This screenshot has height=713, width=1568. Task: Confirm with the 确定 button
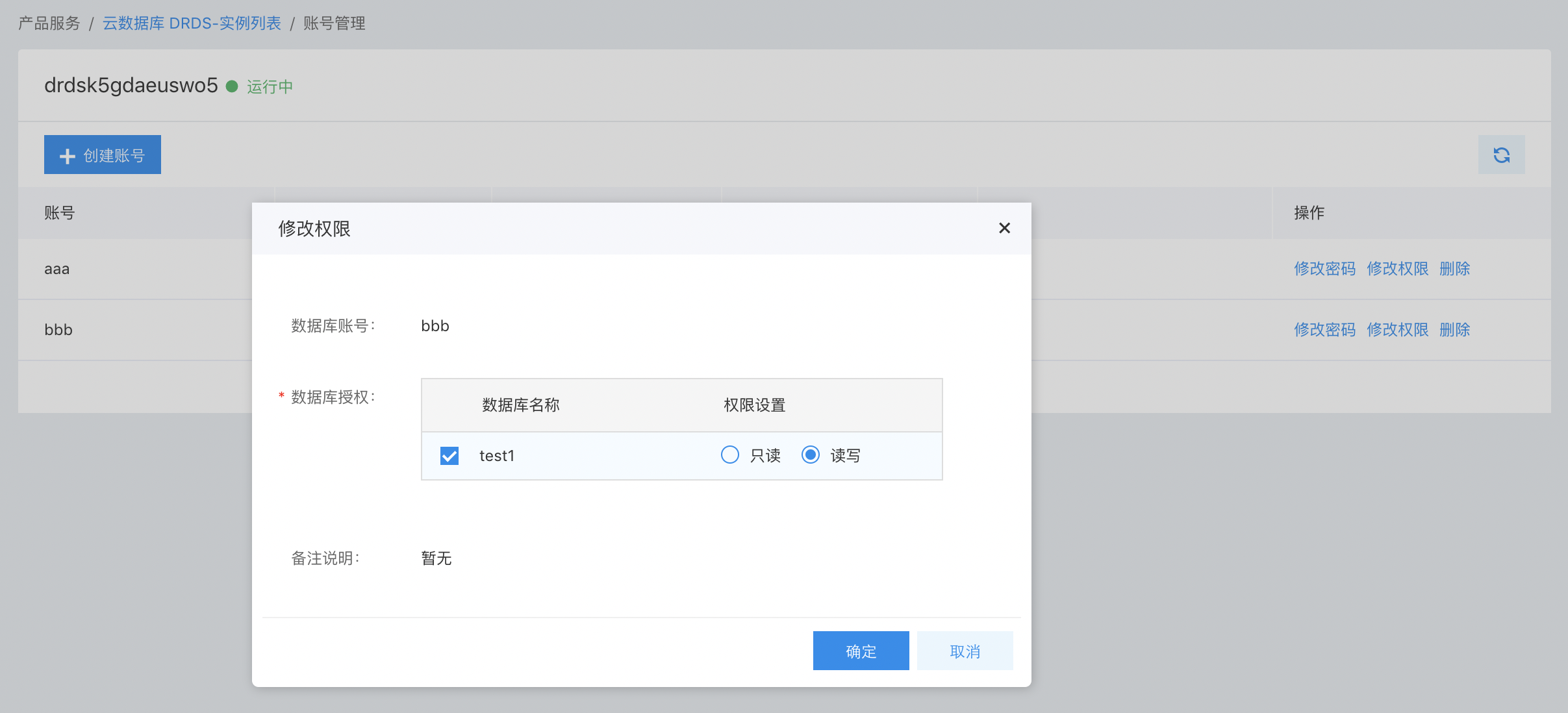861,651
